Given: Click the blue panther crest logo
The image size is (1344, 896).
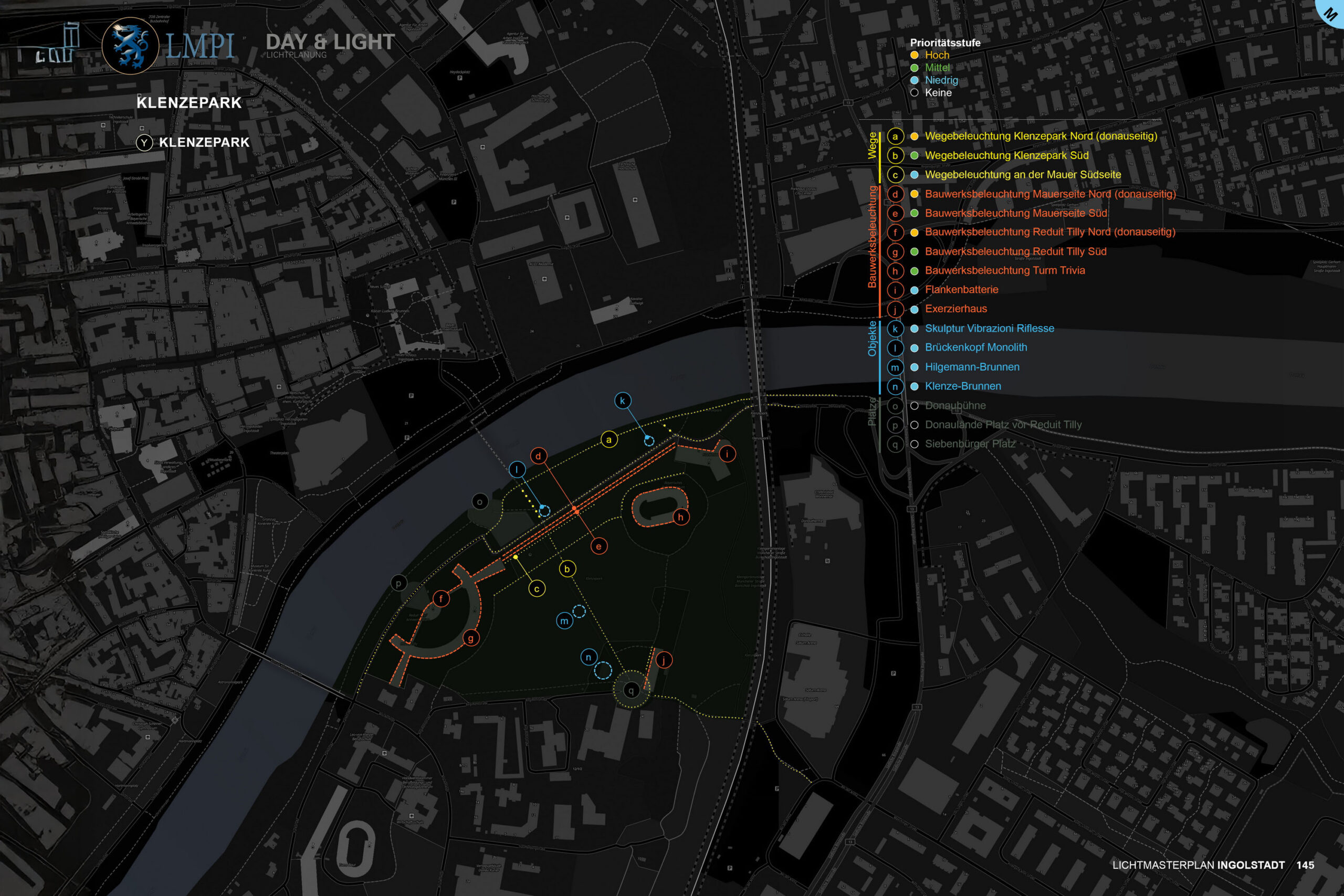Looking at the screenshot, I should pyautogui.click(x=130, y=46).
